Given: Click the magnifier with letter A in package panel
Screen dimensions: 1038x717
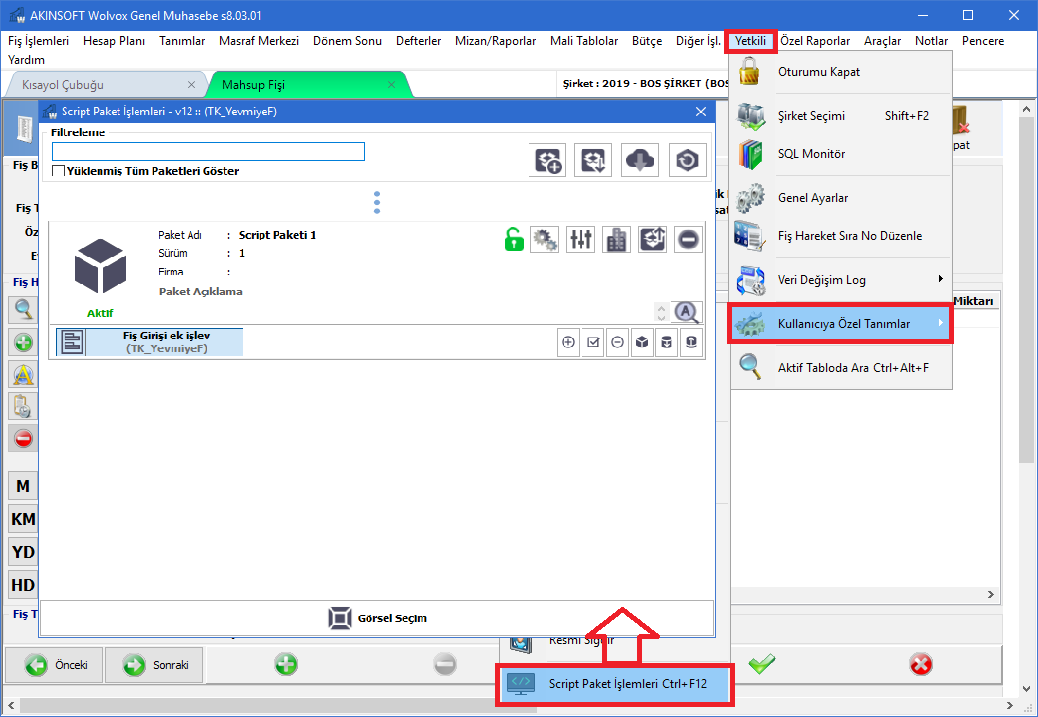Looking at the screenshot, I should pyautogui.click(x=687, y=312).
